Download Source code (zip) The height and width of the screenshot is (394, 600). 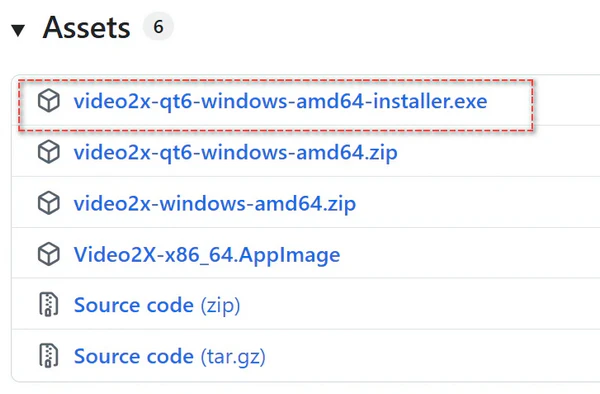(x=157, y=305)
